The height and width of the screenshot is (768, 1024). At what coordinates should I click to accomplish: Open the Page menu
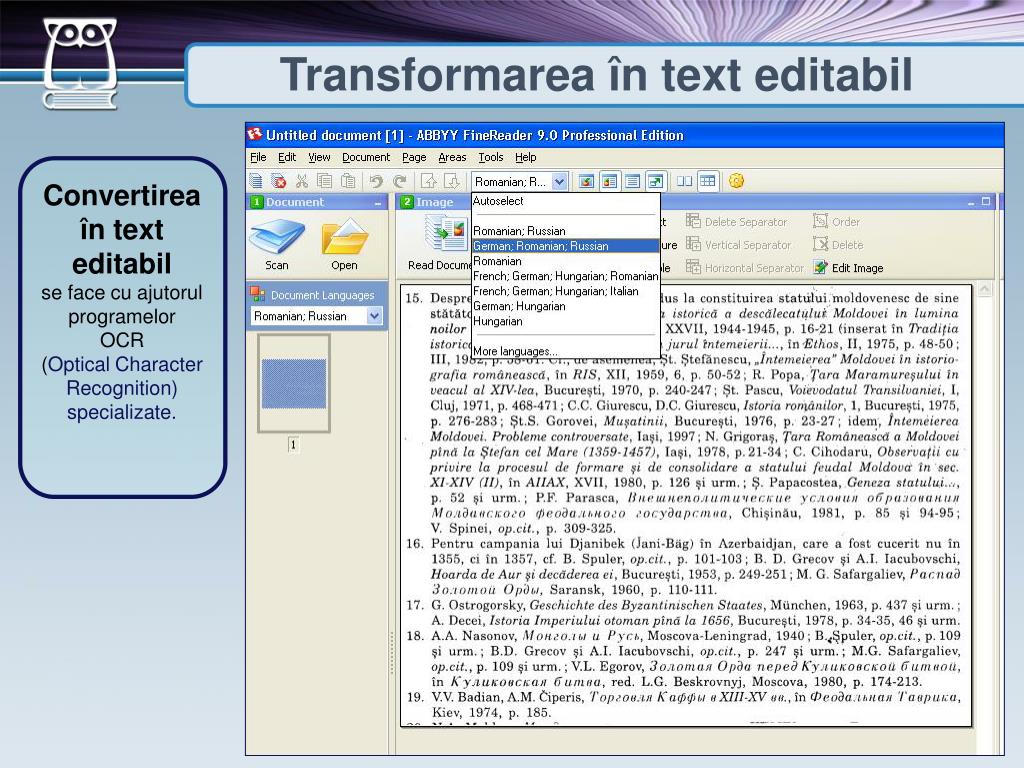414,157
